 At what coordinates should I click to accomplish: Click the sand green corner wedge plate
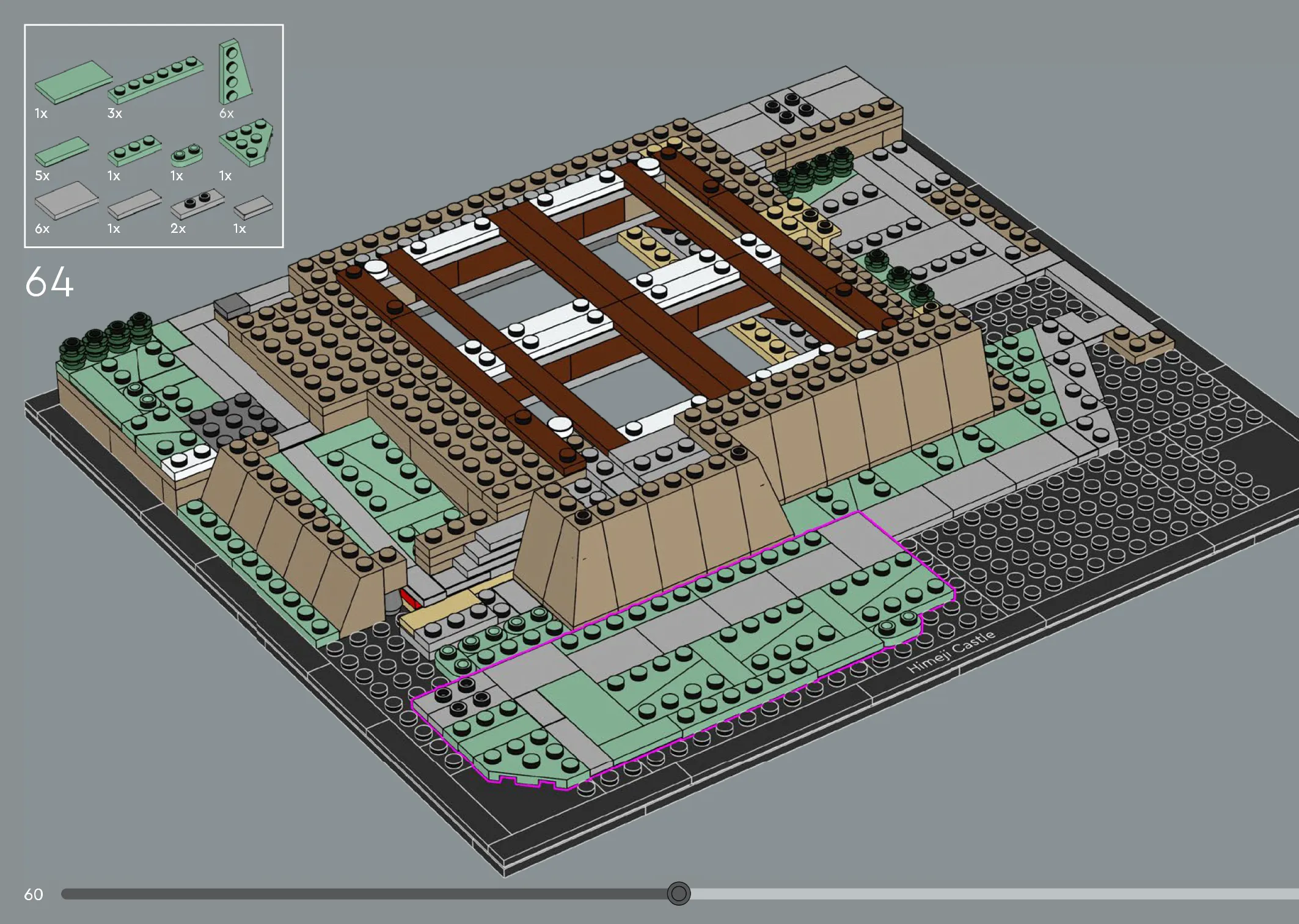(x=246, y=142)
